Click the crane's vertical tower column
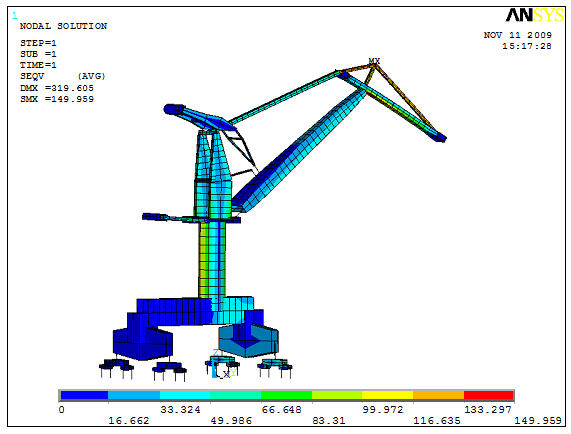This screenshot has width=571, height=434. pyautogui.click(x=212, y=259)
